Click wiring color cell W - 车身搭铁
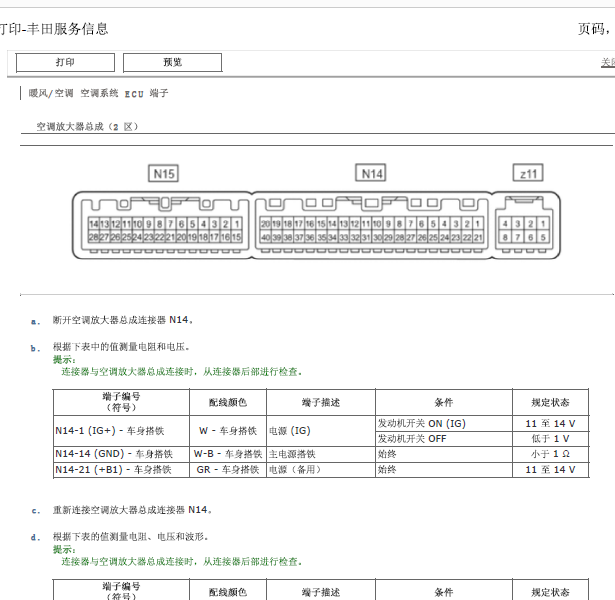 pyautogui.click(x=228, y=431)
